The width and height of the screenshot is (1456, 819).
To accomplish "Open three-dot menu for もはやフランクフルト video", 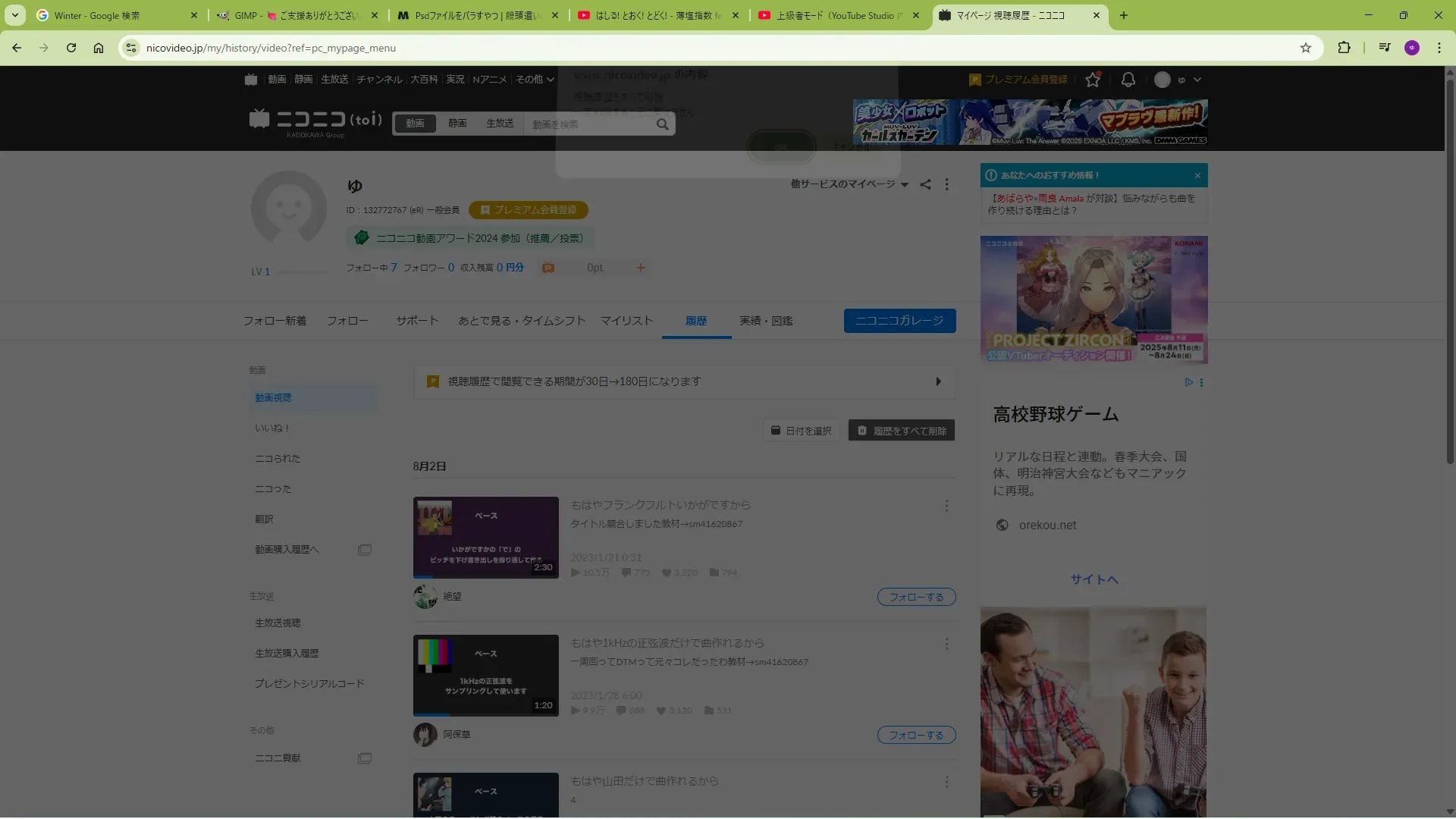I will 946,506.
